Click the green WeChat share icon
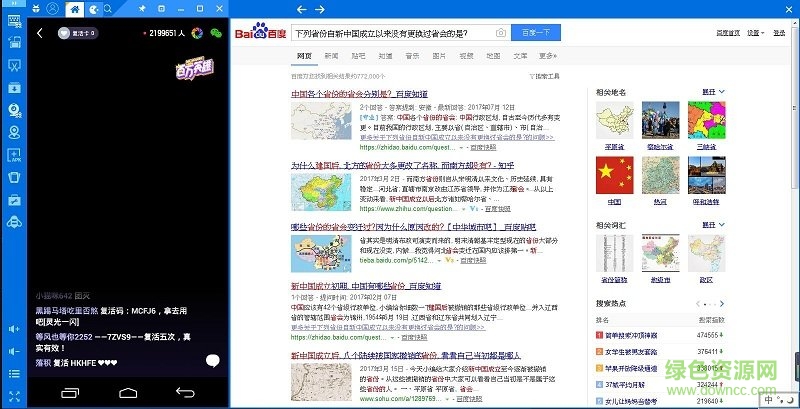Image resolution: width=800 pixels, height=409 pixels. 214,33
